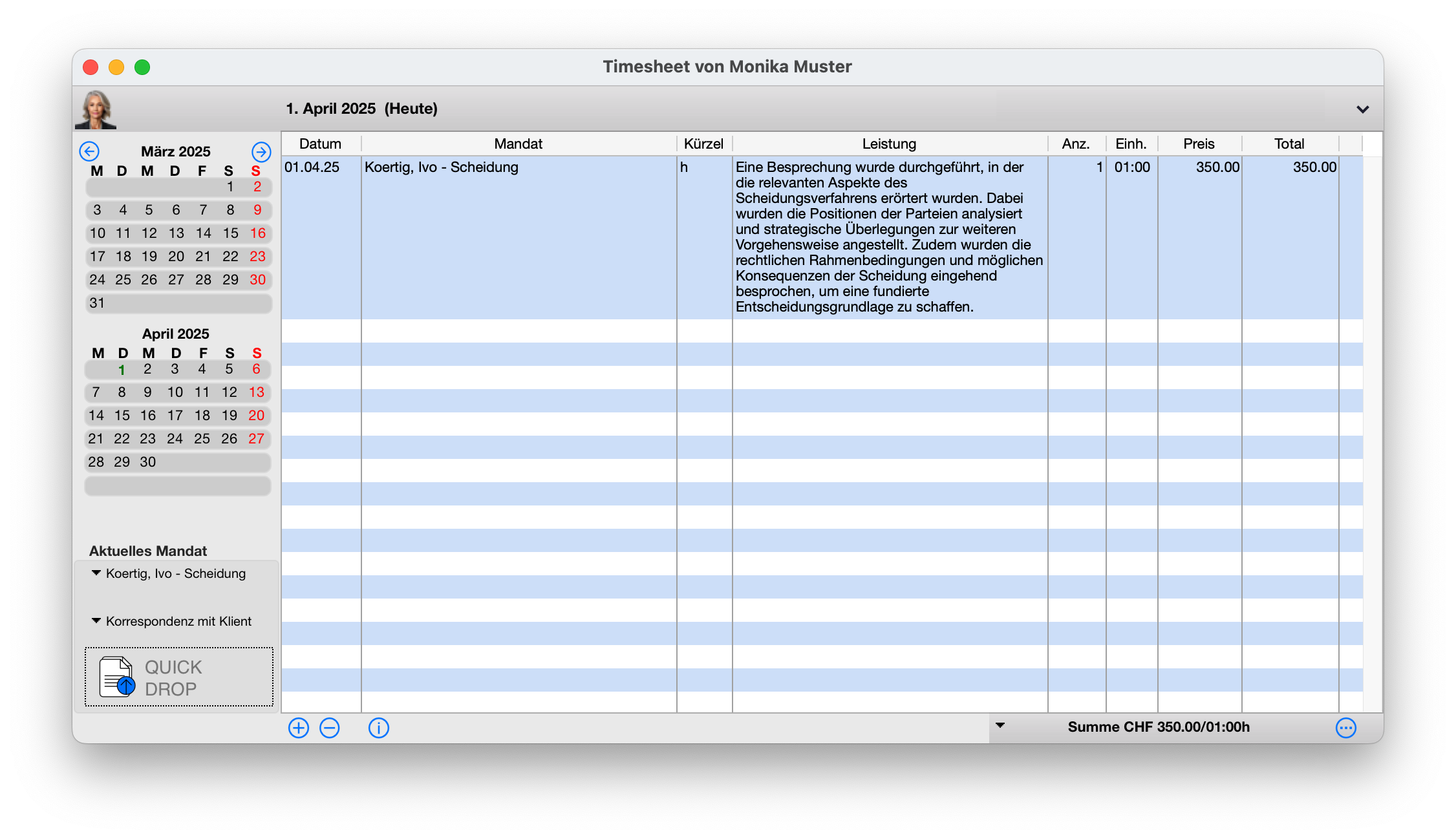Select April 30 in the calendar
This screenshot has width=1456, height=839.
148,462
